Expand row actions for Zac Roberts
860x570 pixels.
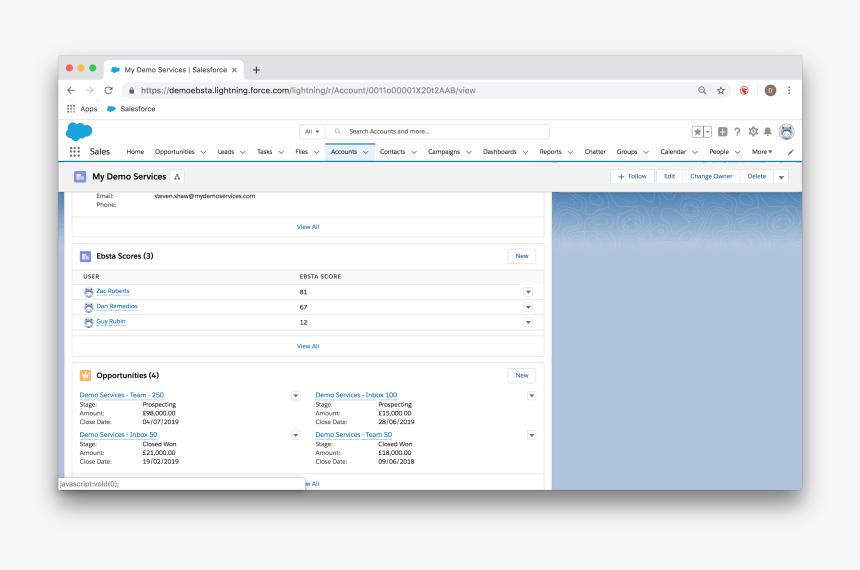click(528, 292)
